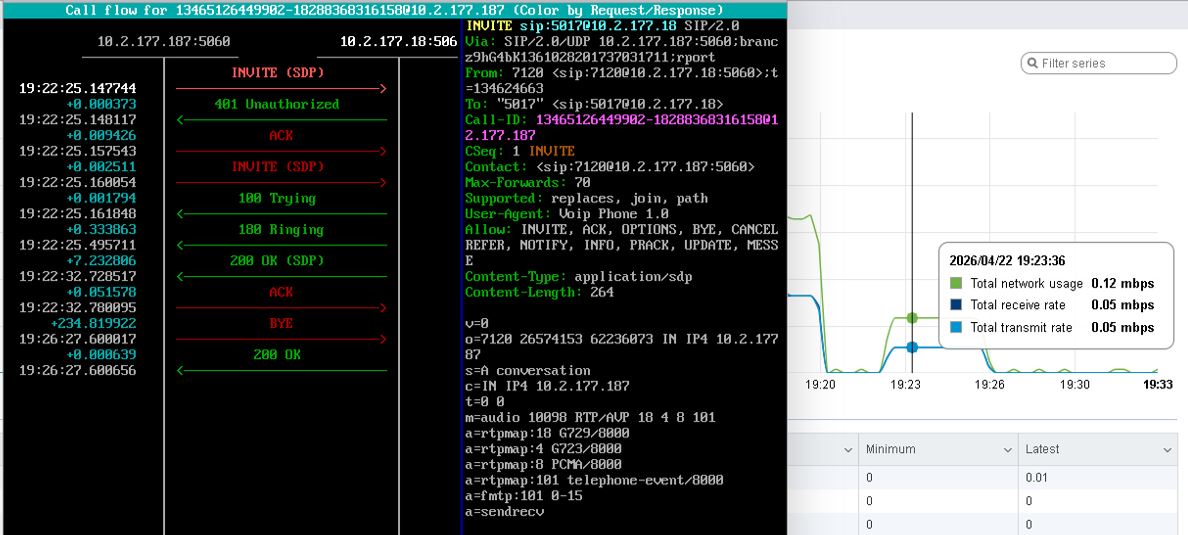Select second INVITE (SDP) at 19:22:25.160054
Viewport: 1188px width, 535px height.
point(278,167)
